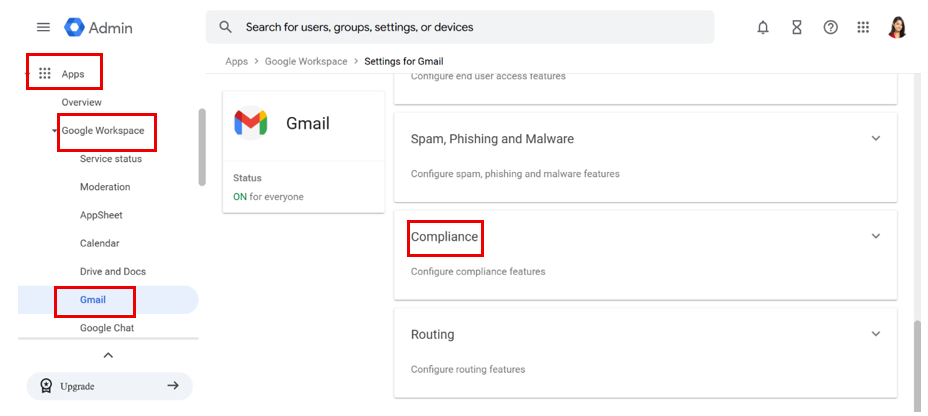
Task: Open the Compliance heading
Action: [444, 237]
